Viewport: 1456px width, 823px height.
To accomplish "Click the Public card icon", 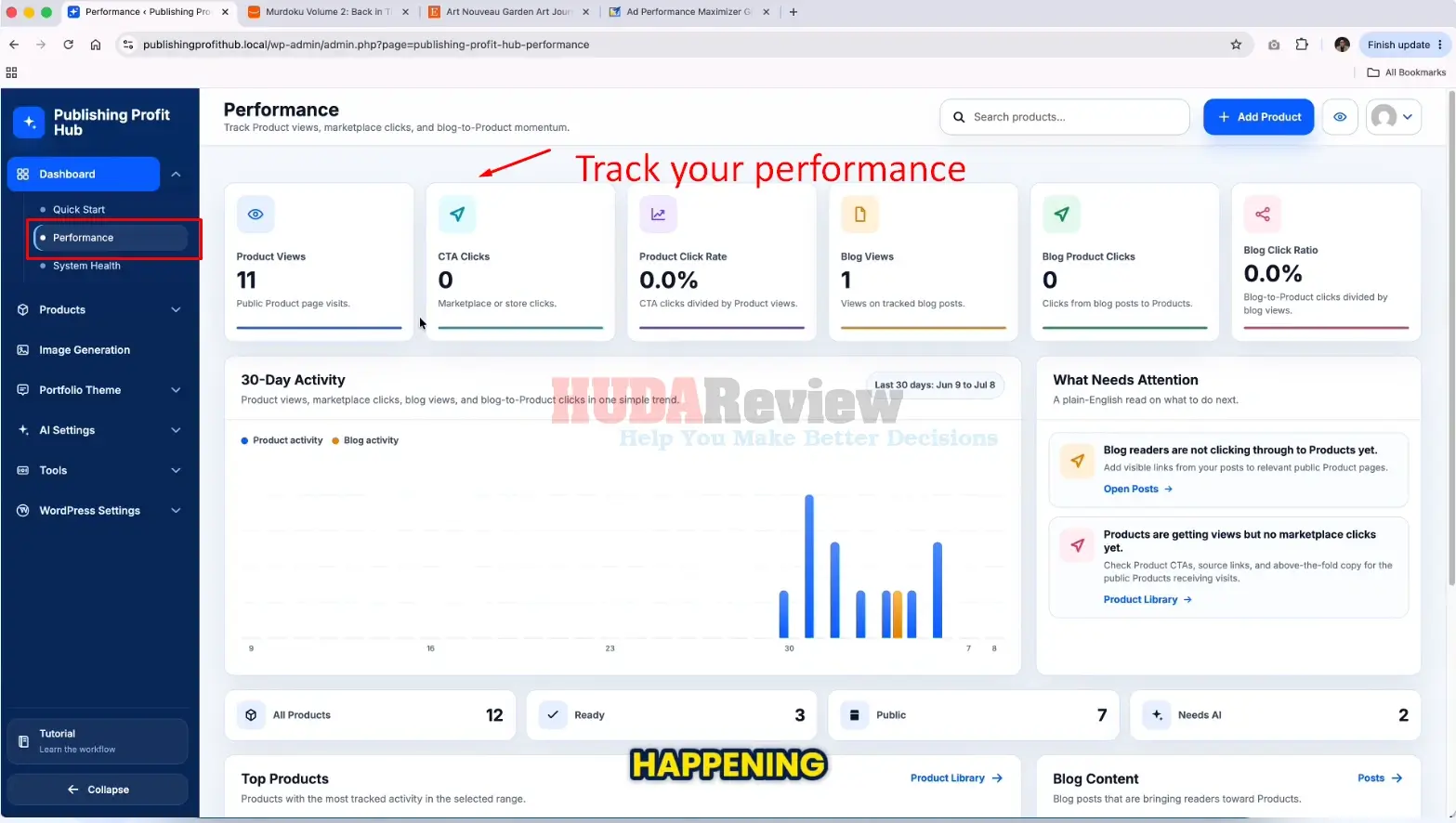I will point(855,715).
